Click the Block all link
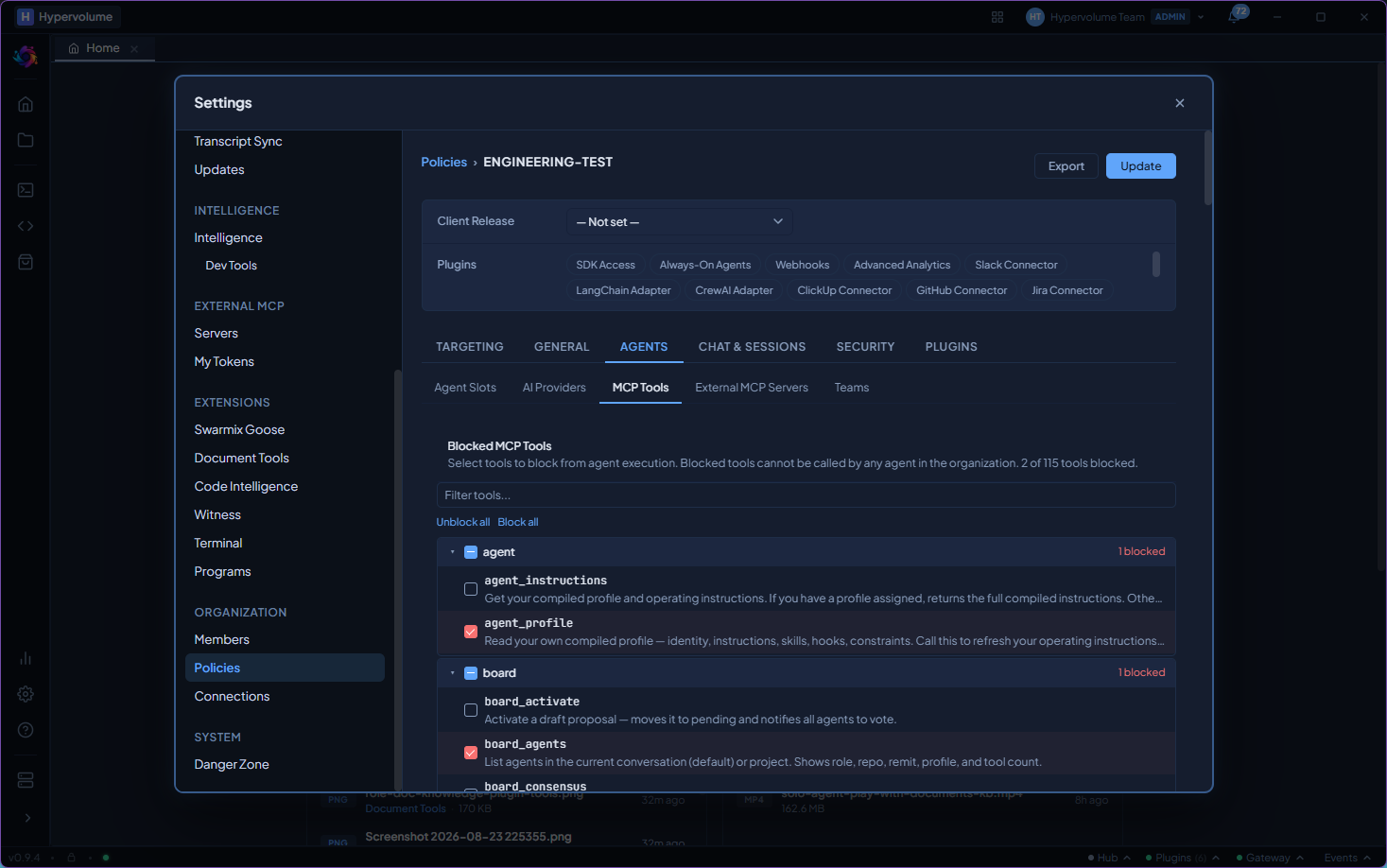The width and height of the screenshot is (1387, 868). [518, 522]
